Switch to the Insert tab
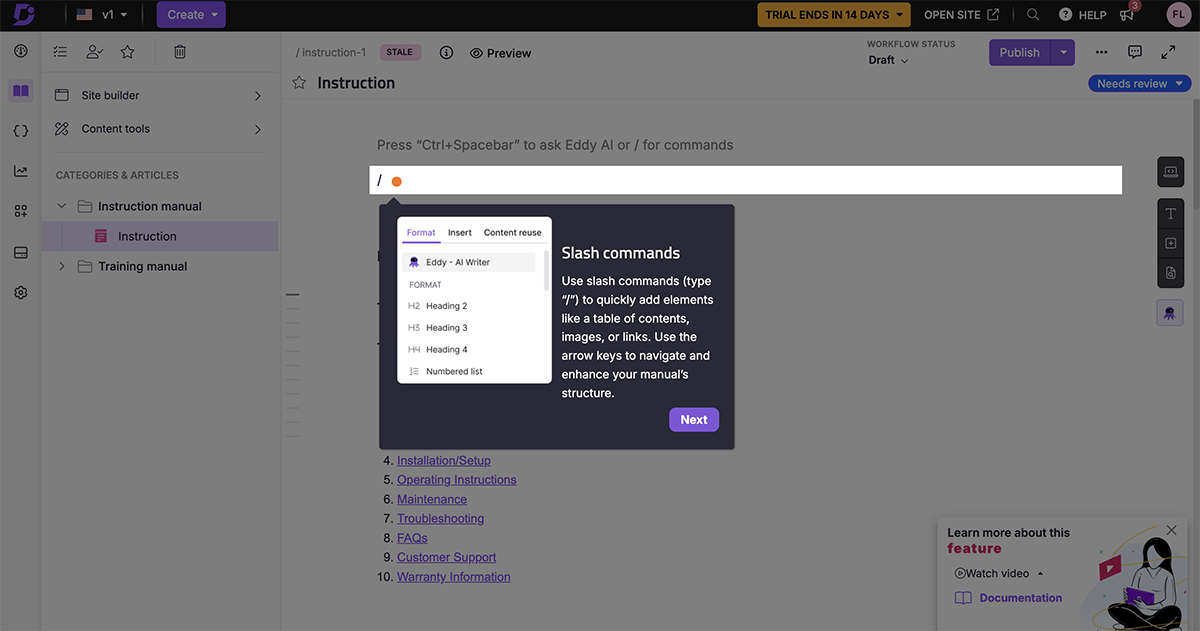 pyautogui.click(x=460, y=233)
